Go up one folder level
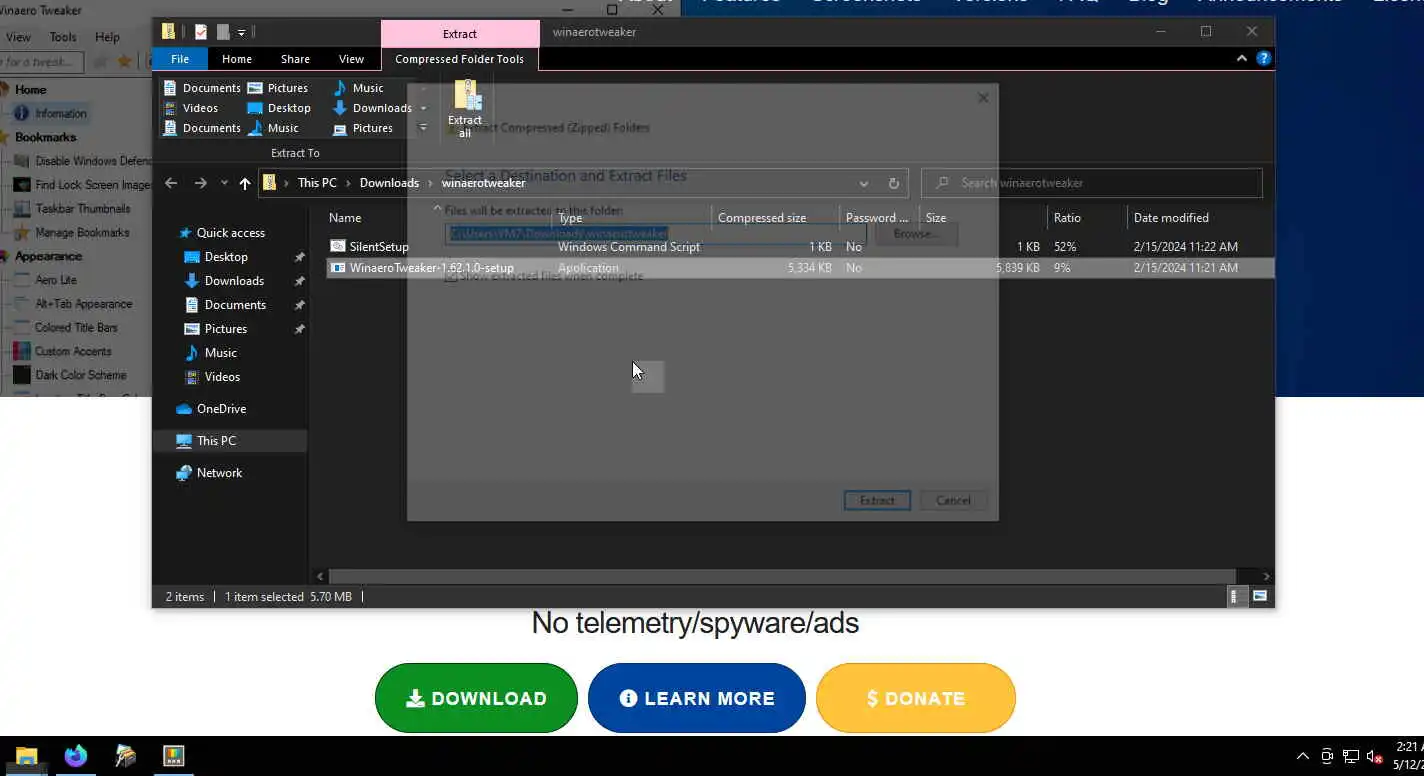The width and height of the screenshot is (1424, 776). [245, 183]
